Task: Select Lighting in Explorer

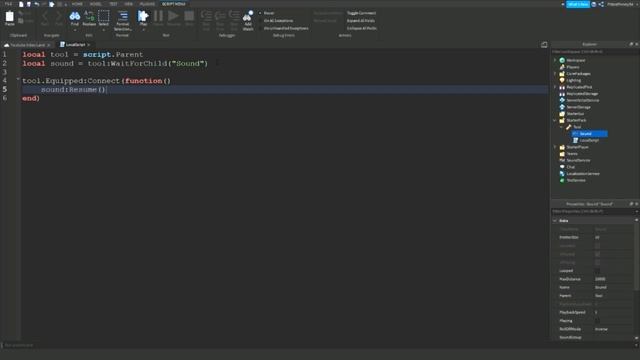Action: (573, 80)
